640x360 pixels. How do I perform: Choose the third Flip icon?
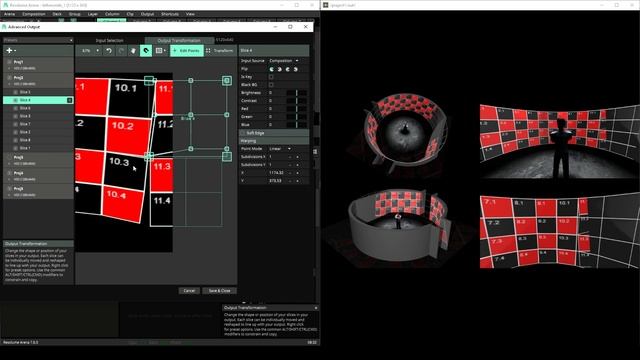tap(287, 69)
